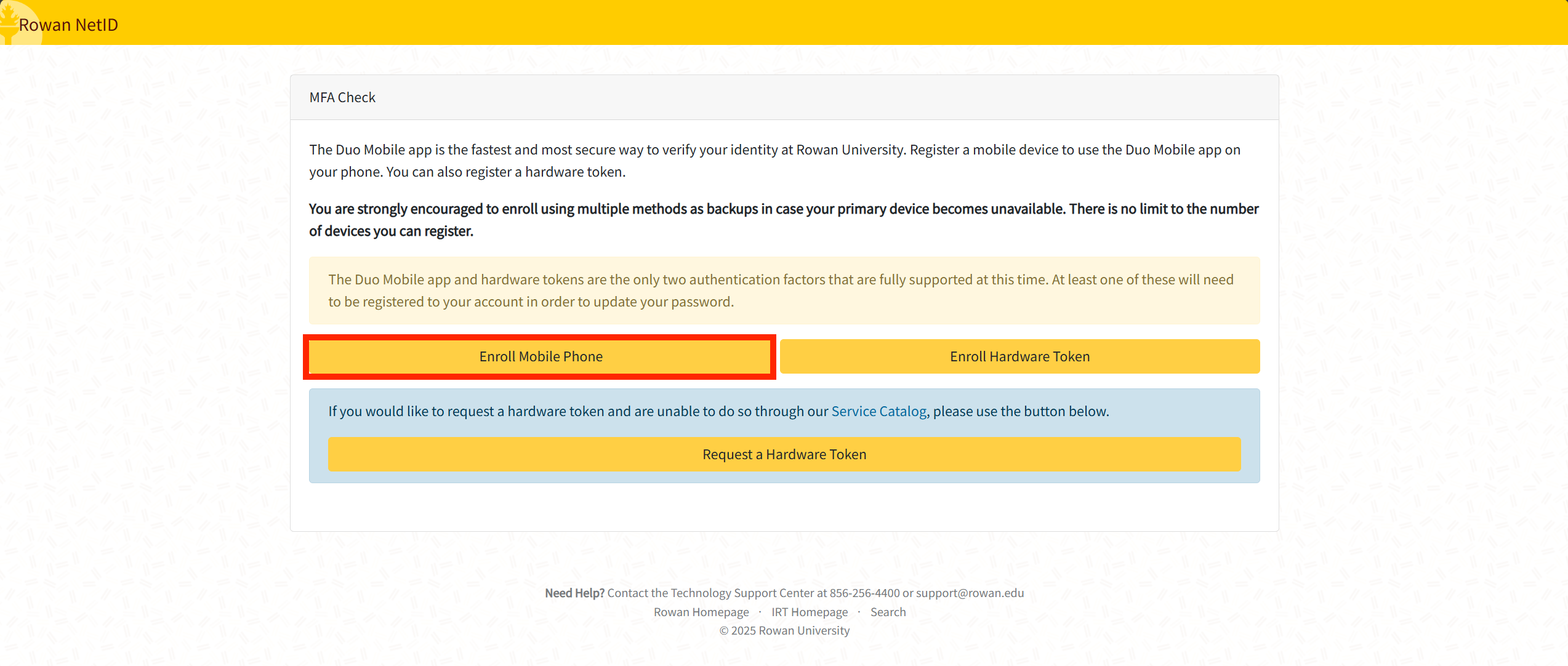Click Request a Hardware Token button

point(784,454)
